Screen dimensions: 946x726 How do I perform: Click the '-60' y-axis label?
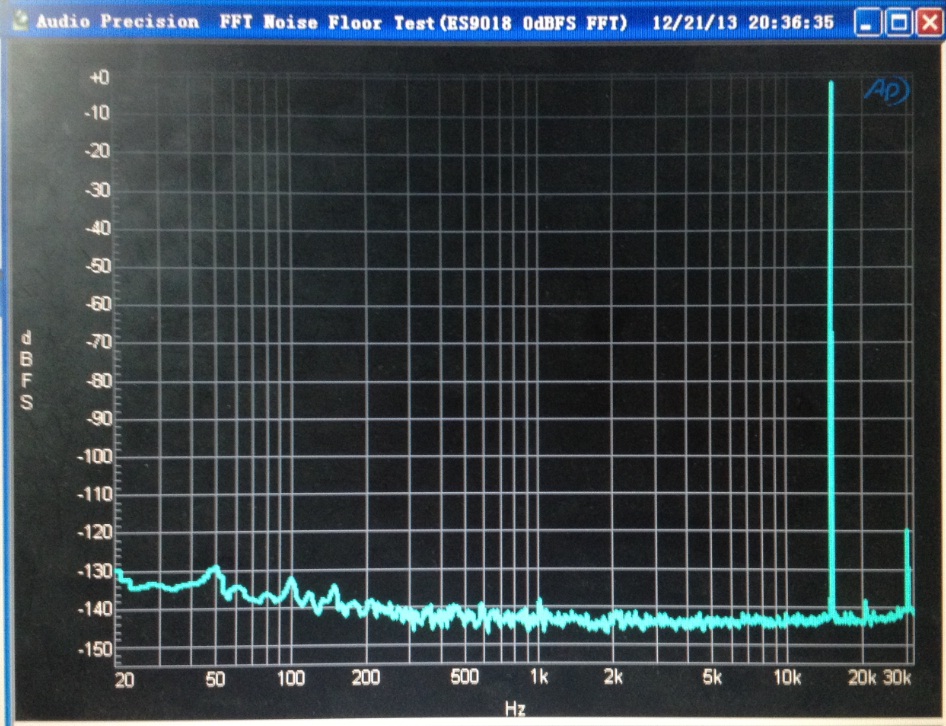pyautogui.click(x=98, y=304)
